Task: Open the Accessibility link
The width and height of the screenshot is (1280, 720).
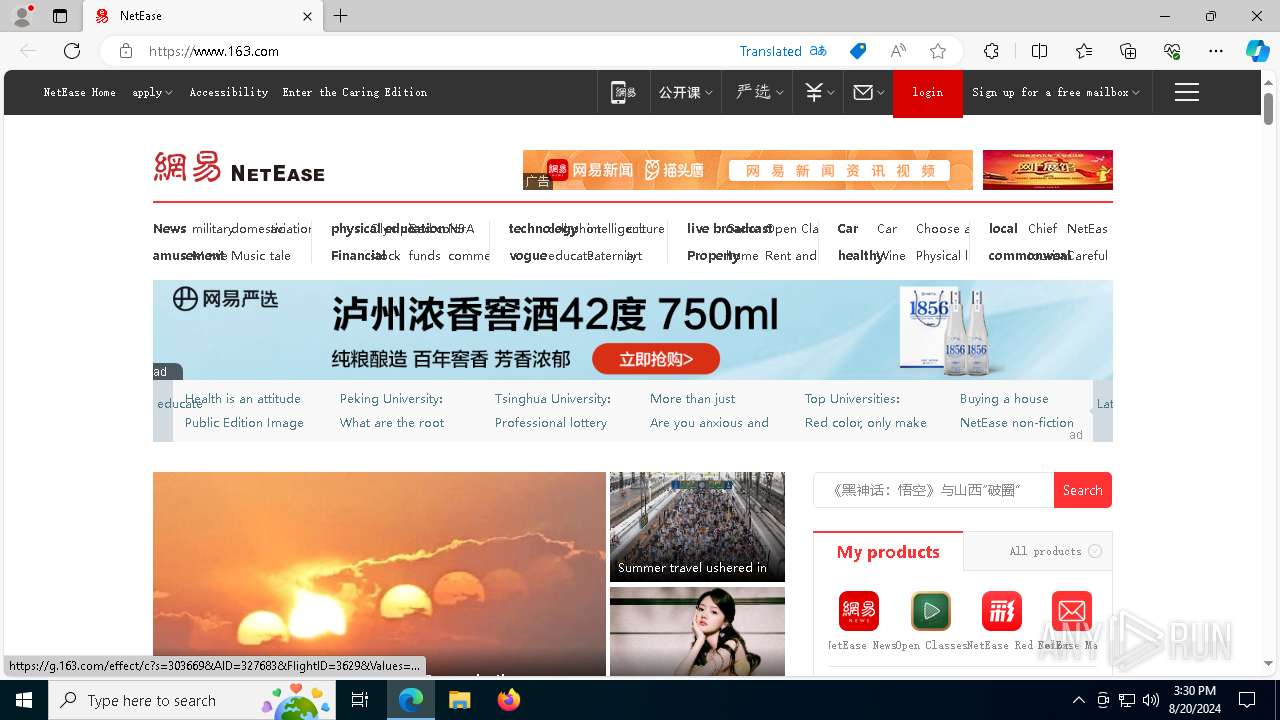Action: tap(229, 92)
